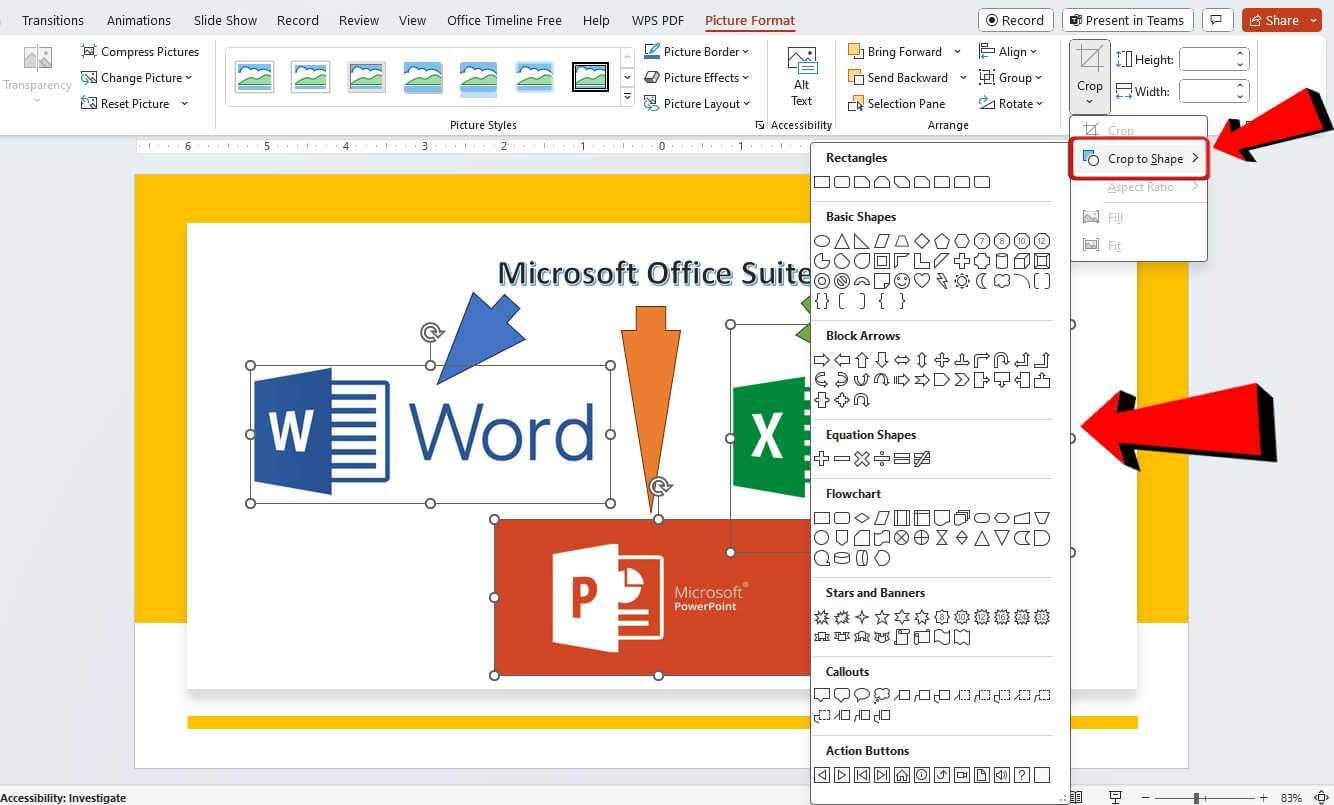The height and width of the screenshot is (805, 1334).
Task: Open the Office Timeline Free tab
Action: tap(504, 20)
